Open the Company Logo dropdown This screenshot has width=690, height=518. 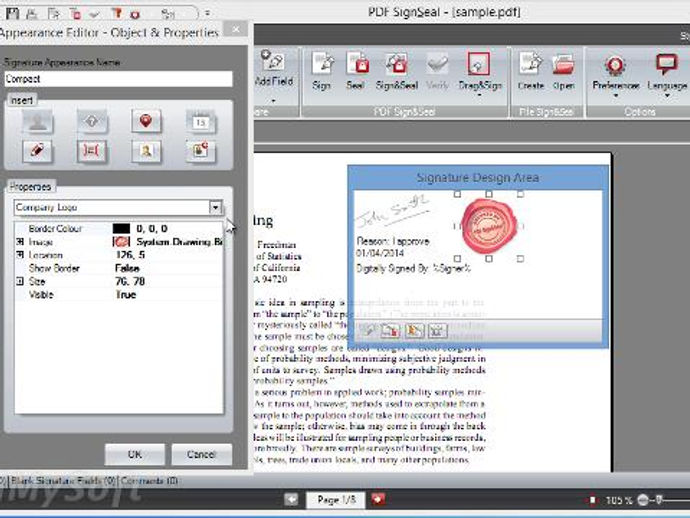215,207
